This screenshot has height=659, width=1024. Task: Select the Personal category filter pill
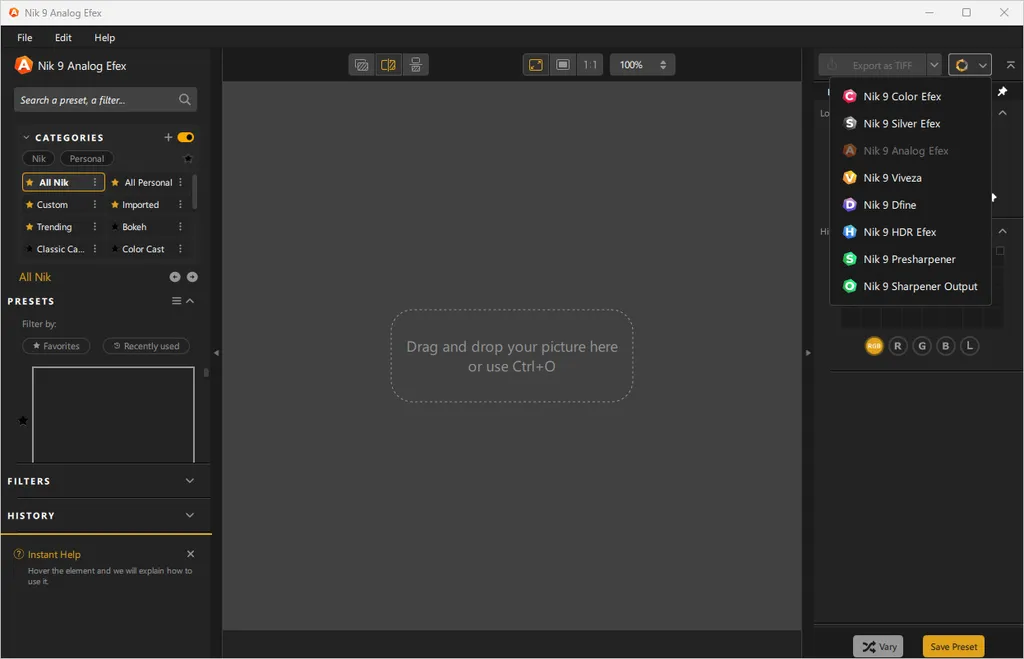pyautogui.click(x=87, y=159)
